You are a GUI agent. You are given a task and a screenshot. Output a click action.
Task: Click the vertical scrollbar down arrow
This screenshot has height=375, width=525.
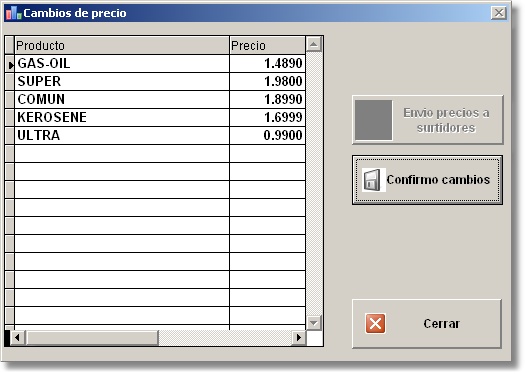[x=314, y=323]
